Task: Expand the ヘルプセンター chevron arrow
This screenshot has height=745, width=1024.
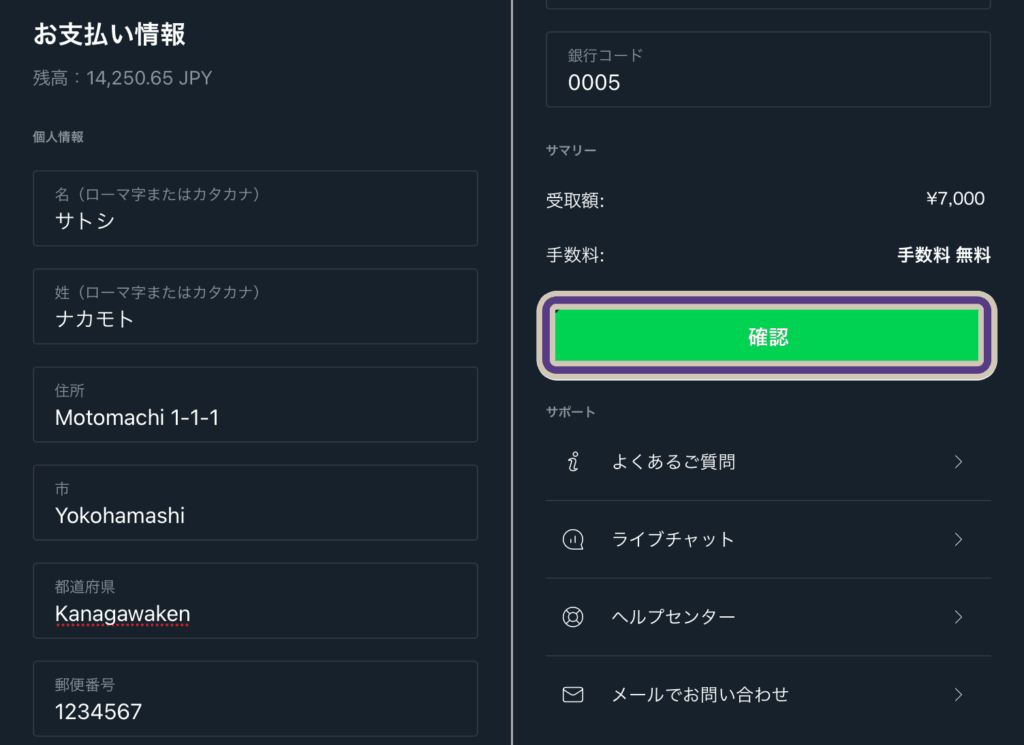Action: (958, 617)
